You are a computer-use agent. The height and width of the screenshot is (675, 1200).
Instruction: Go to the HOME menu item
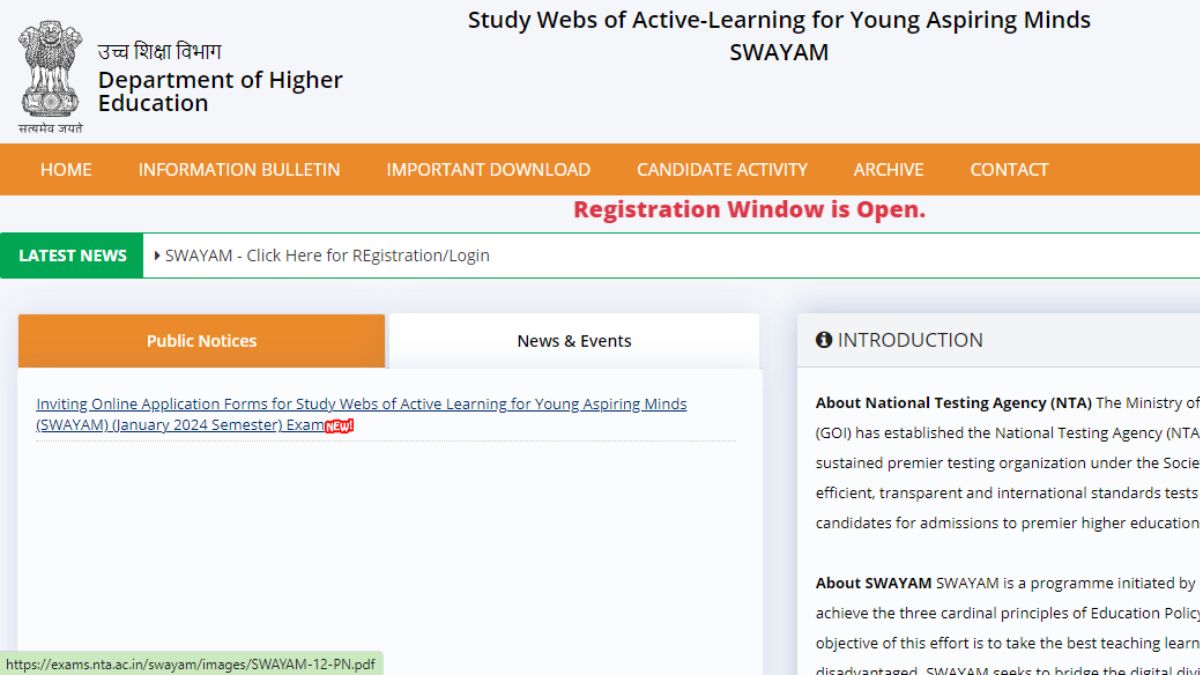pos(66,170)
